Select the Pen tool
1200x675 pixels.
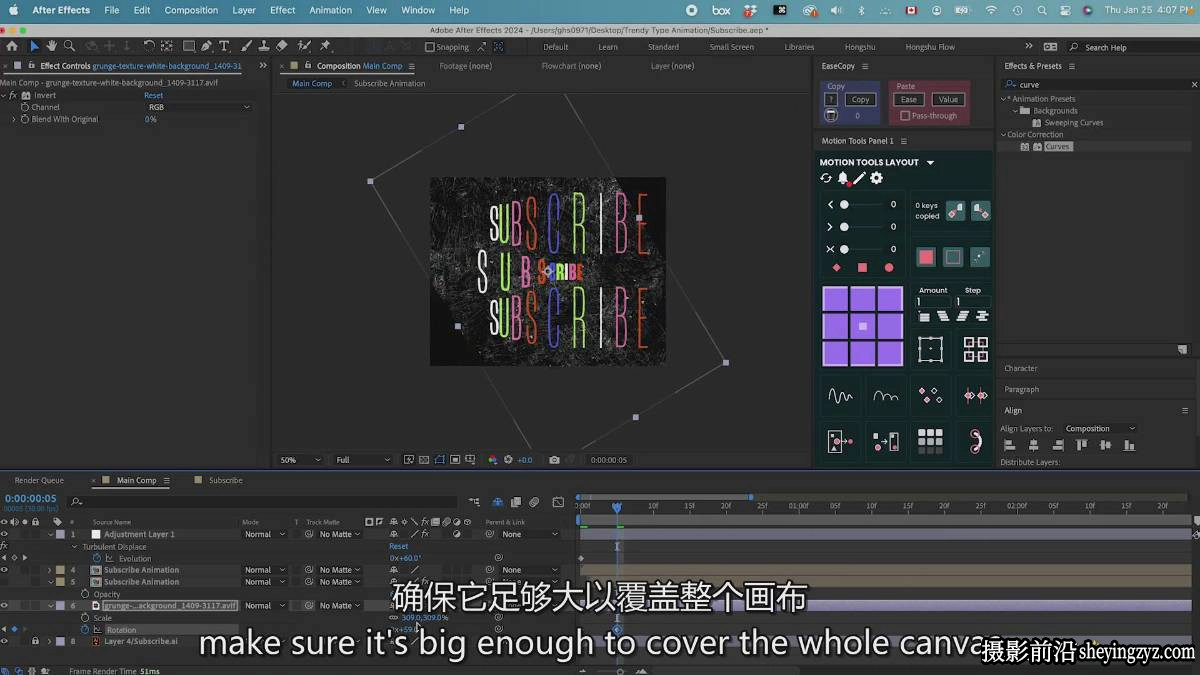207,46
